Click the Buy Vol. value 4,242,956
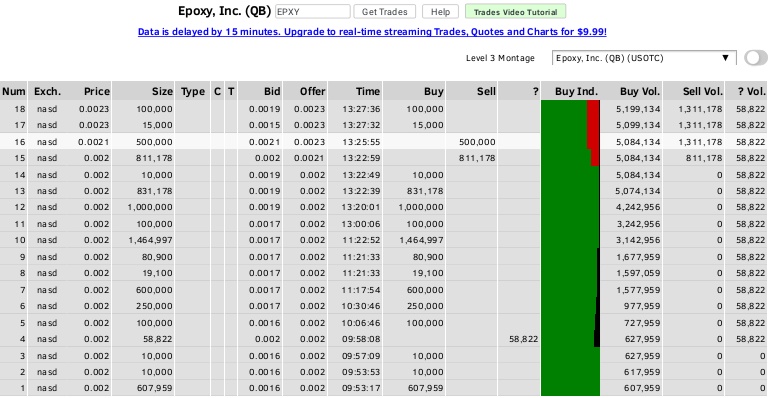The width and height of the screenshot is (768, 398). click(x=638, y=207)
